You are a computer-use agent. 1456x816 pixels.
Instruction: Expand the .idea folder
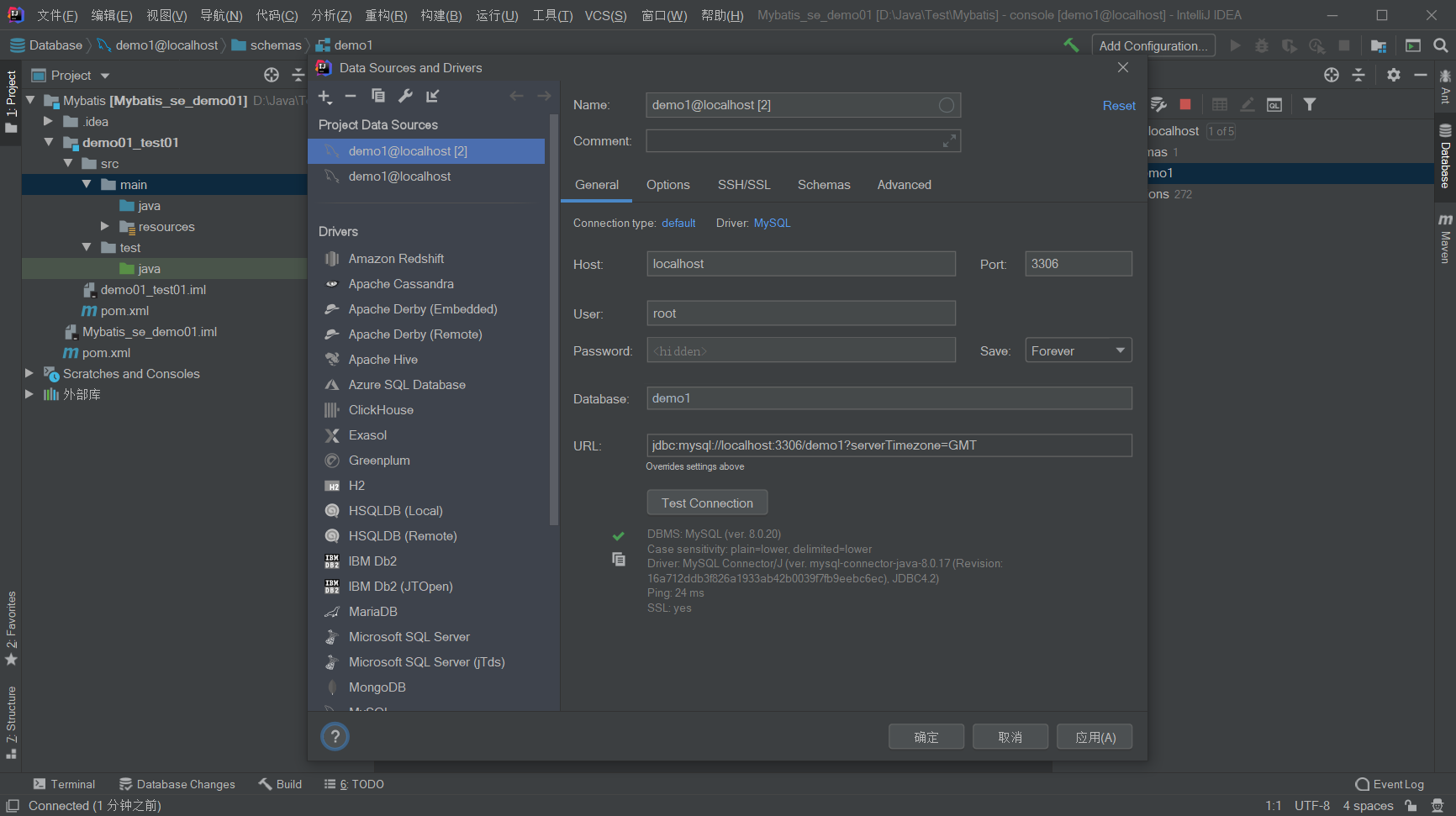click(48, 122)
